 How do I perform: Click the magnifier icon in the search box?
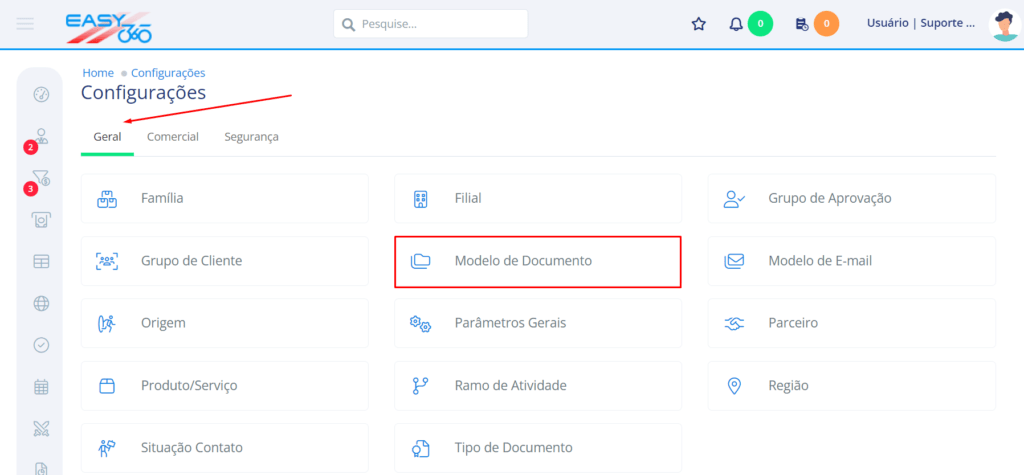pos(349,25)
